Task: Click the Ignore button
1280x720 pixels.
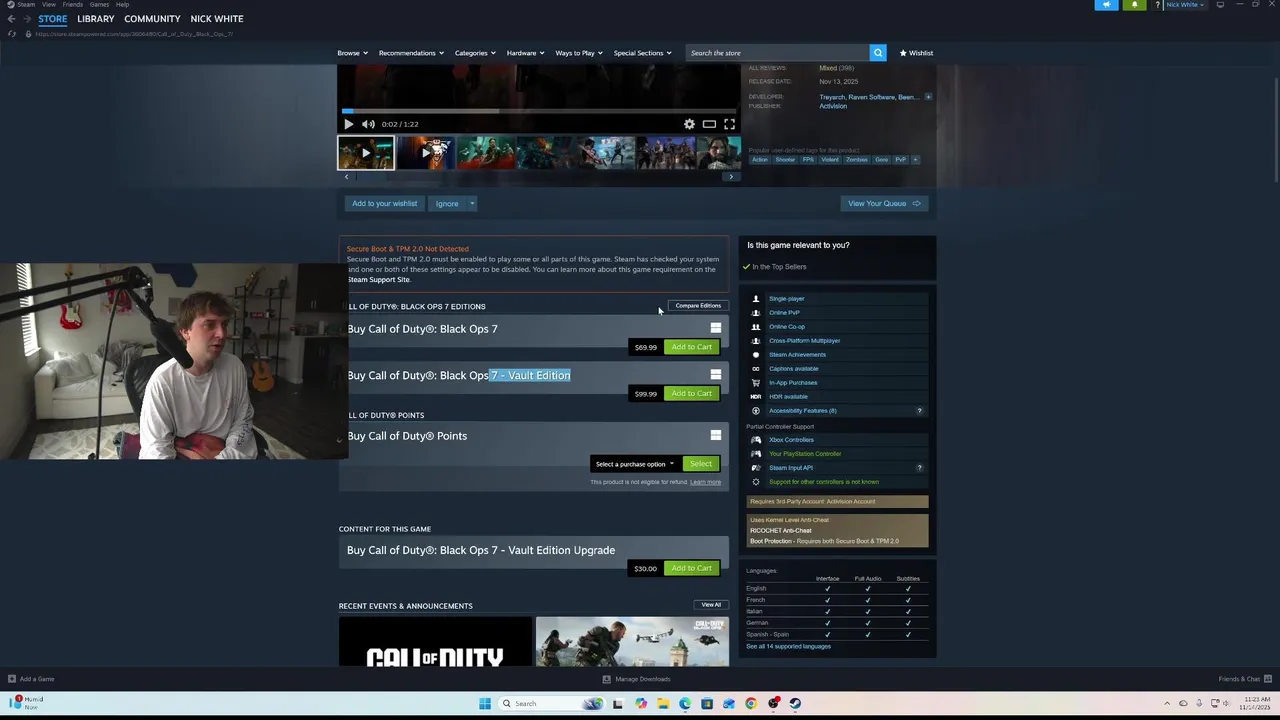Action: click(447, 204)
